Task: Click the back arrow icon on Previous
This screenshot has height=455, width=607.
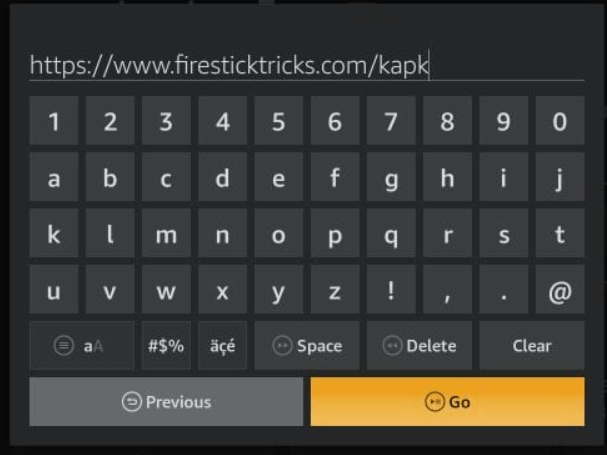Action: point(132,402)
